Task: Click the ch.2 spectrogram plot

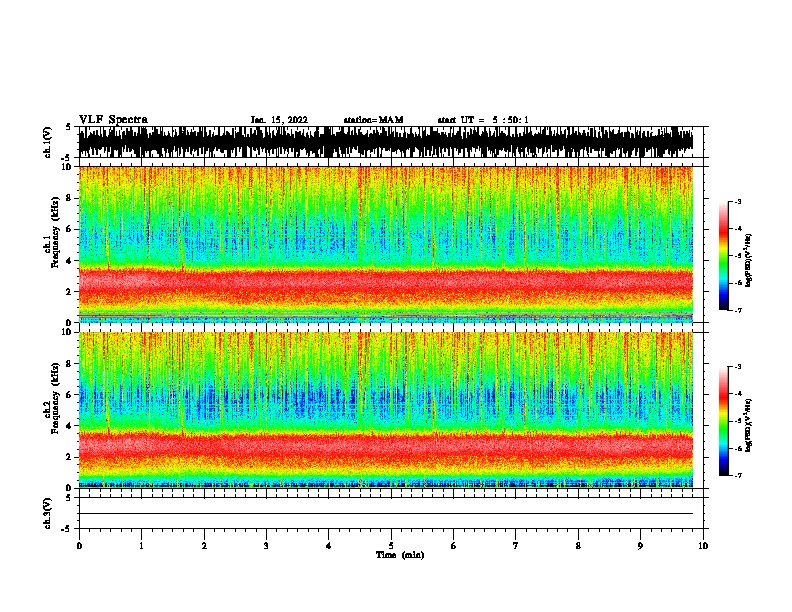Action: [x=386, y=410]
